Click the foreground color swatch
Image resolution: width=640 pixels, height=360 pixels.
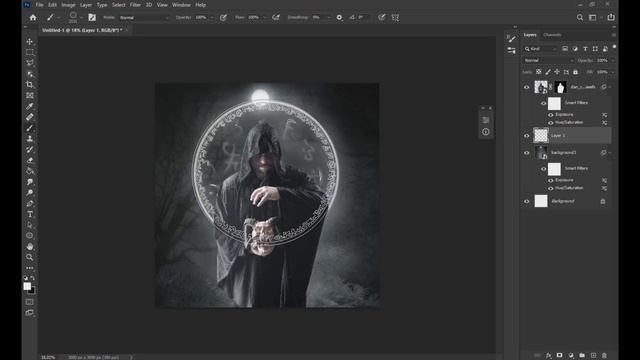pos(27,287)
